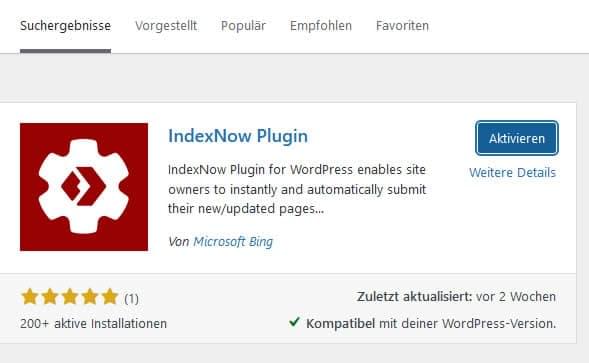Open the Vorgestellt tab
Viewport: 589px width, 363px height.
point(166,26)
